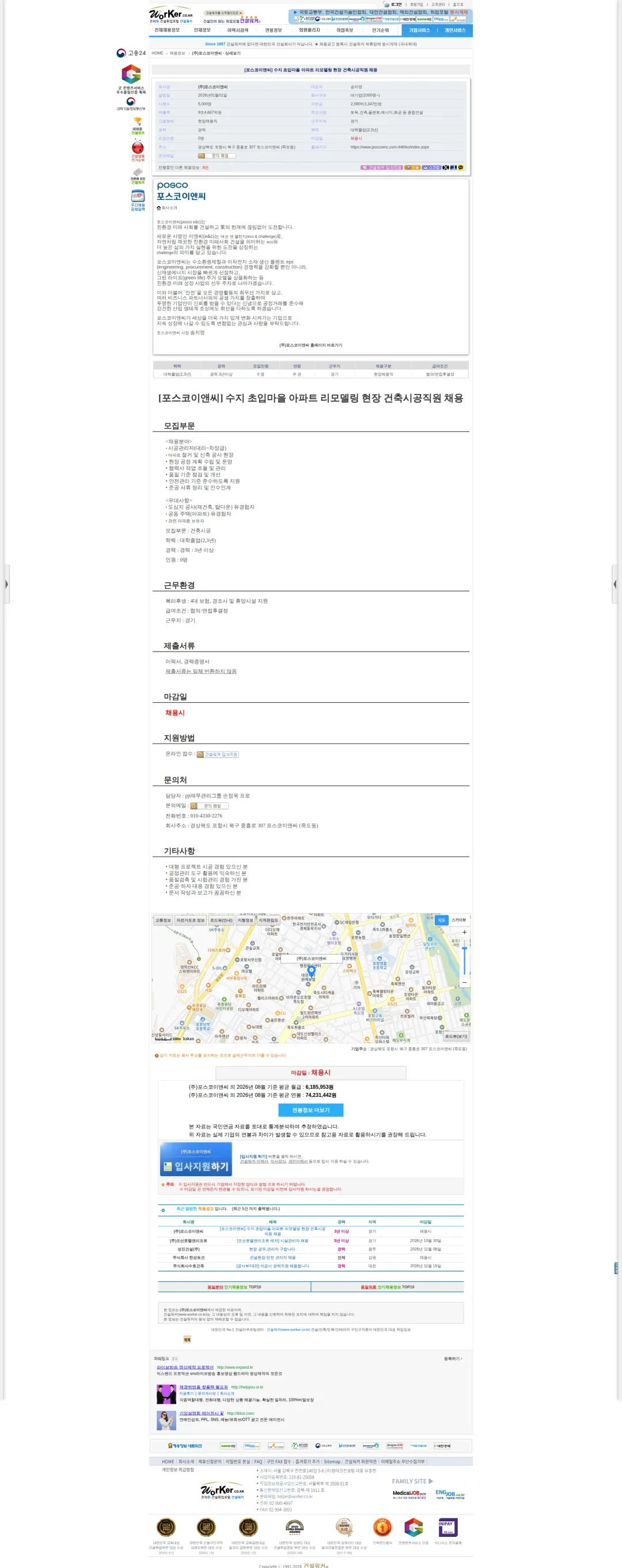
Task: Click the map zoom-in plus button
Action: click(x=464, y=932)
